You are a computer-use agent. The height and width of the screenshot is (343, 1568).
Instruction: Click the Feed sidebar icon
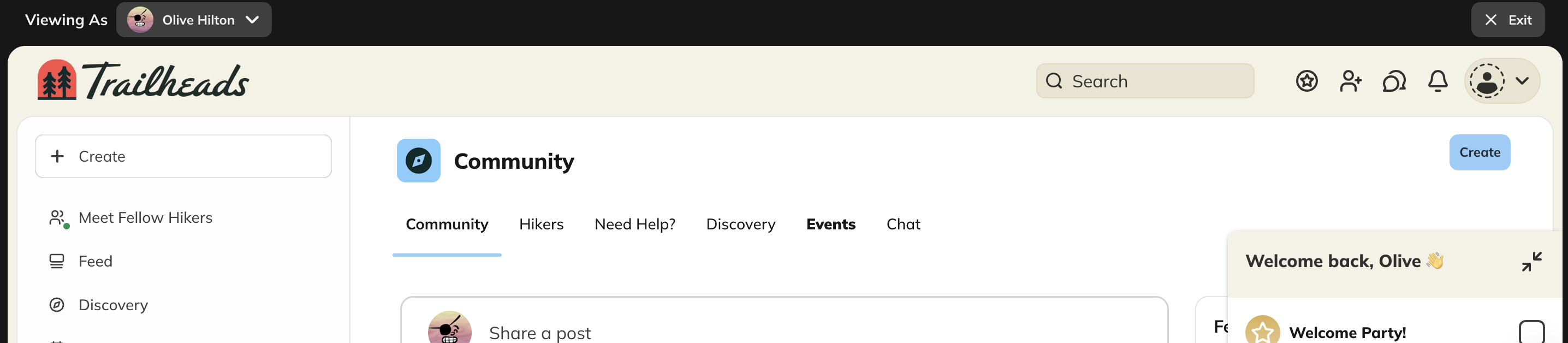57,261
